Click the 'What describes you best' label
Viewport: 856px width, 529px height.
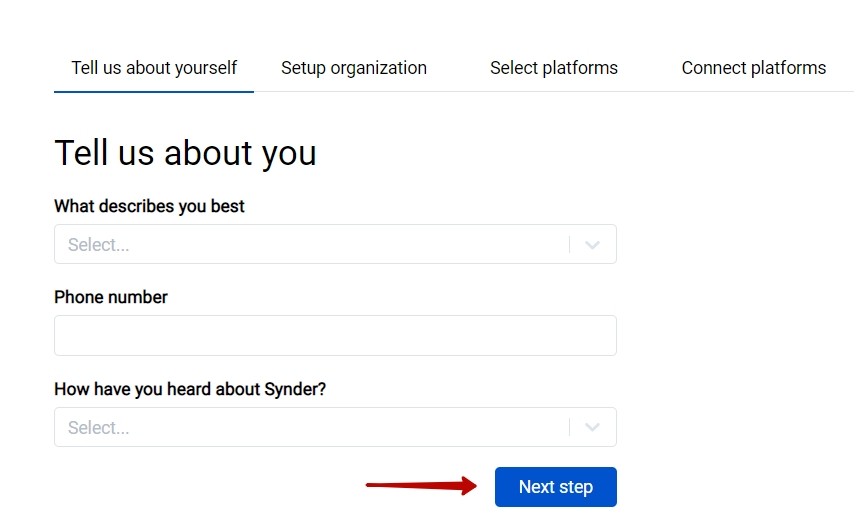[x=149, y=206]
